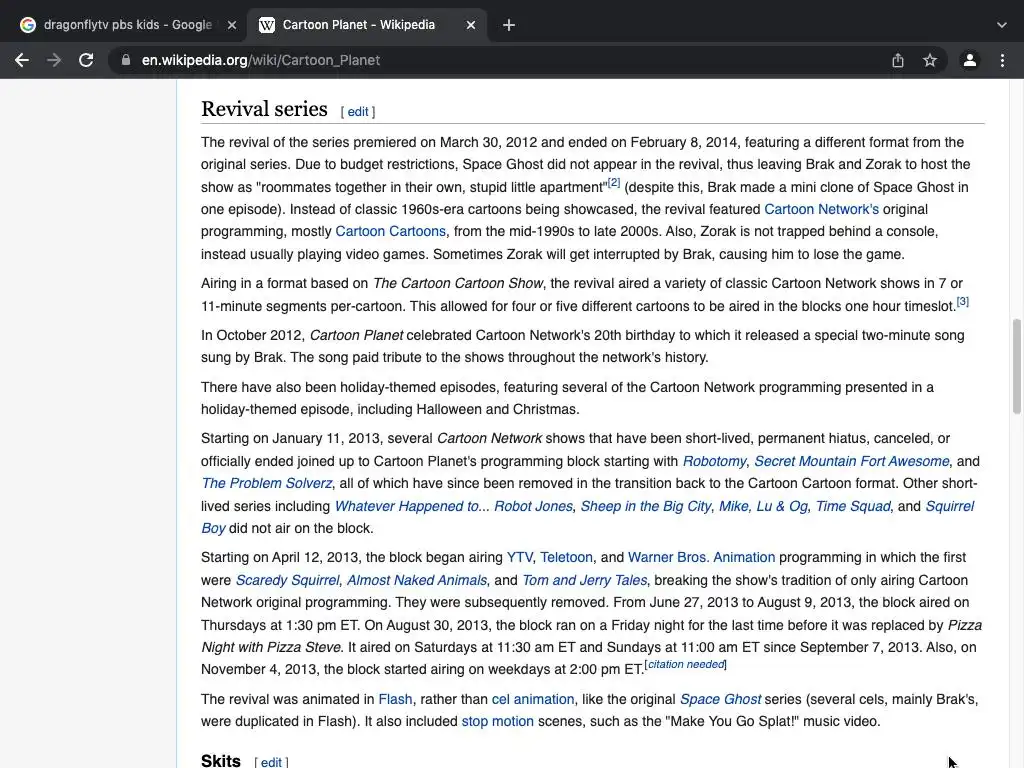Image resolution: width=1024 pixels, height=768 pixels.
Task: Follow the Mike, Lu & Og link
Action: 763,506
